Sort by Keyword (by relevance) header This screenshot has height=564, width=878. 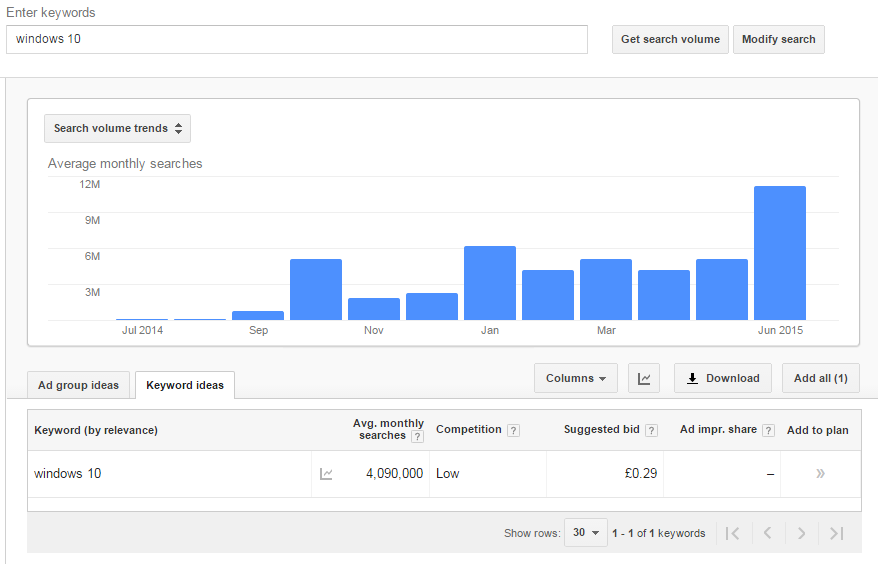(x=96, y=430)
